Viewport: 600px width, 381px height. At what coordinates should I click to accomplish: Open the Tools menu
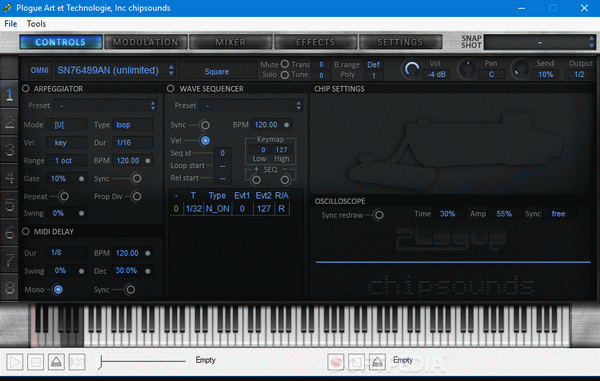click(x=36, y=24)
